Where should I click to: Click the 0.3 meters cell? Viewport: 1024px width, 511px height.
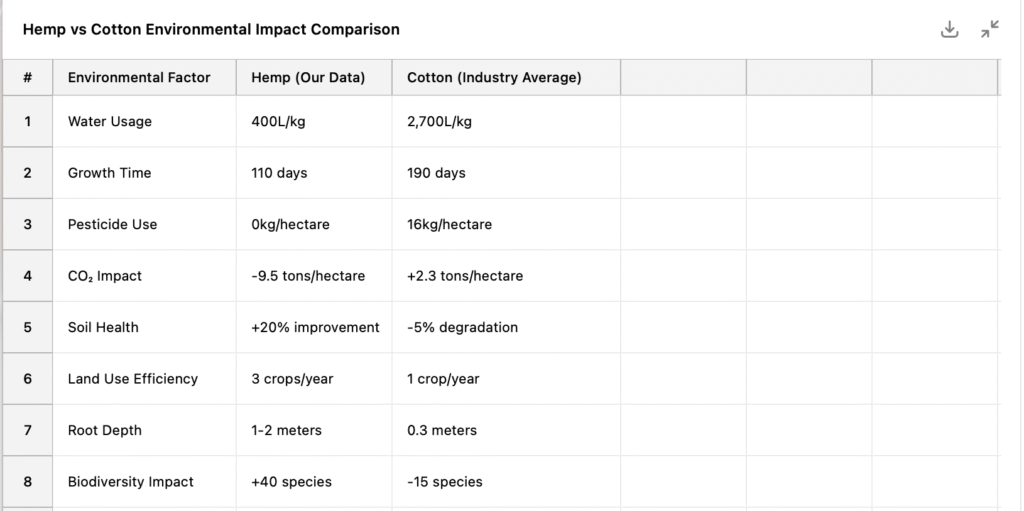click(442, 431)
